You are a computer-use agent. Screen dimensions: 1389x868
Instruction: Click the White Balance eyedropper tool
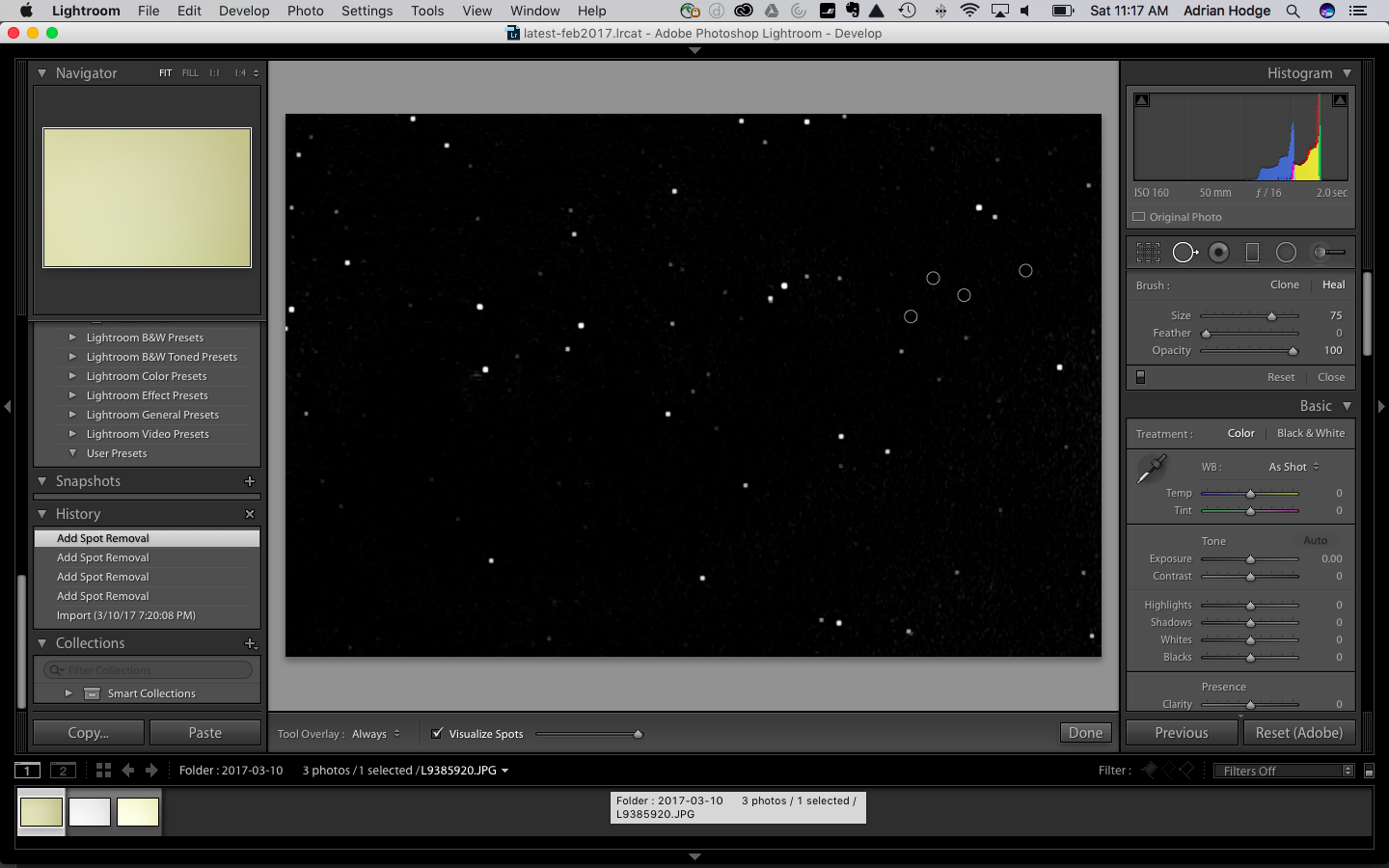[1152, 469]
